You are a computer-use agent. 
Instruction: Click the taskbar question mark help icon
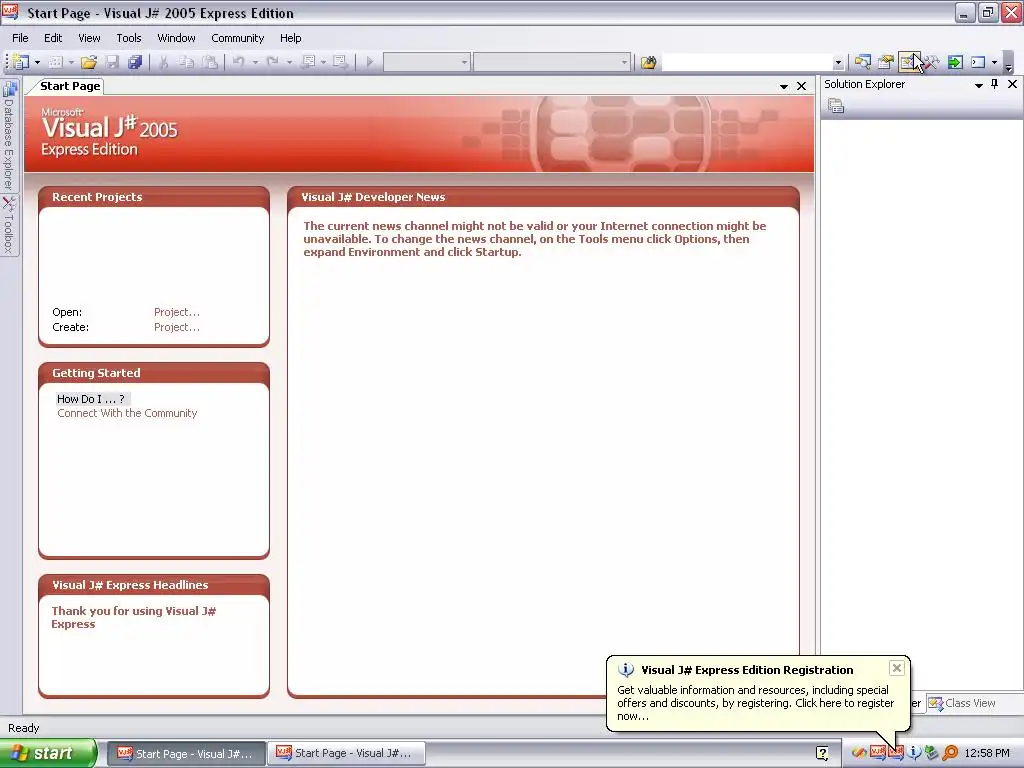[822, 754]
